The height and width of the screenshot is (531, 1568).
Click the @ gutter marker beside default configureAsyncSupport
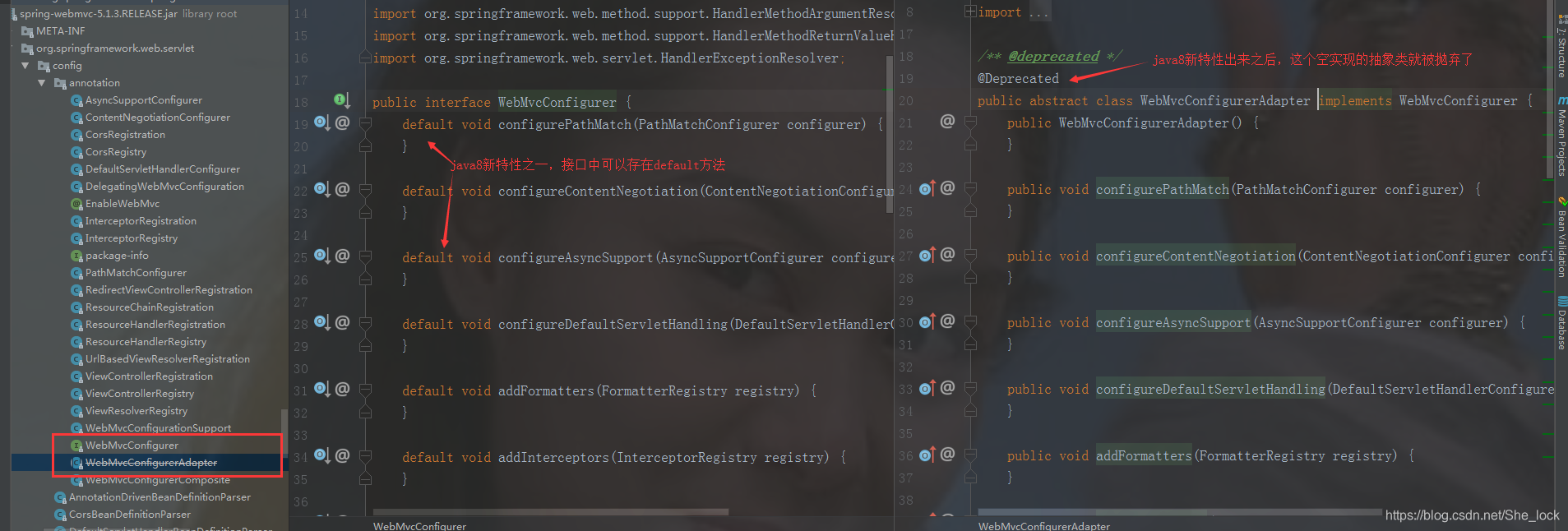click(x=343, y=256)
